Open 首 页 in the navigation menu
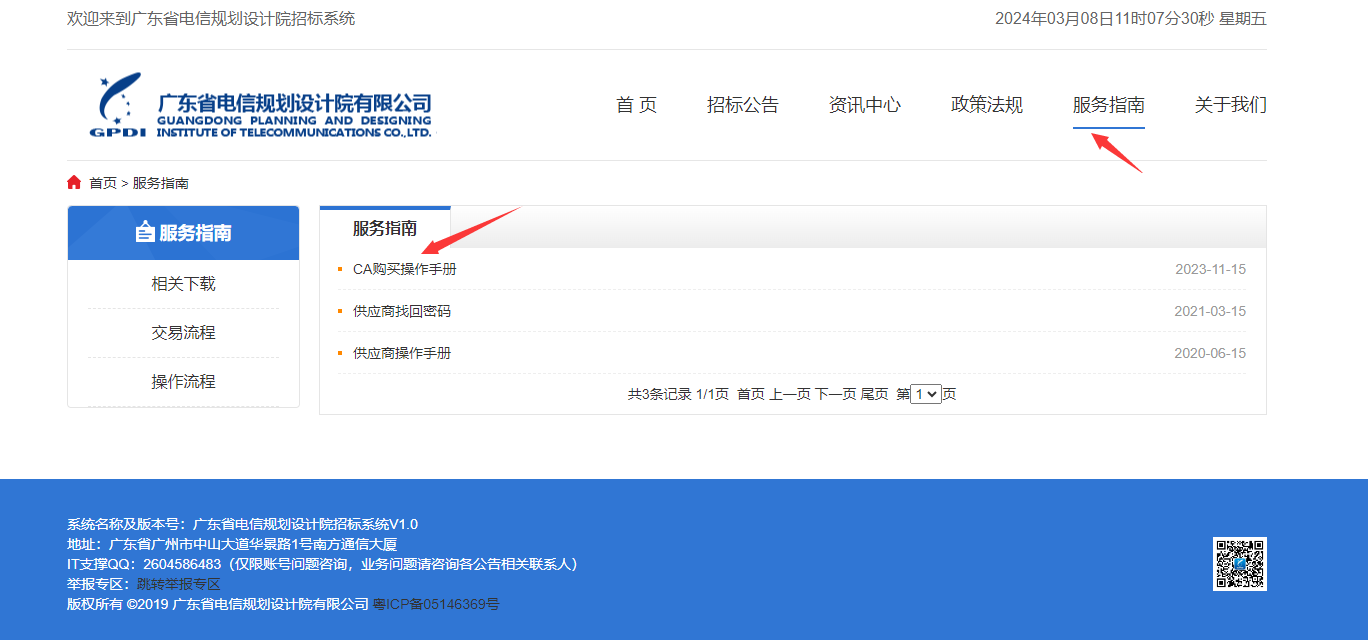This screenshot has width=1368, height=640. pos(636,105)
